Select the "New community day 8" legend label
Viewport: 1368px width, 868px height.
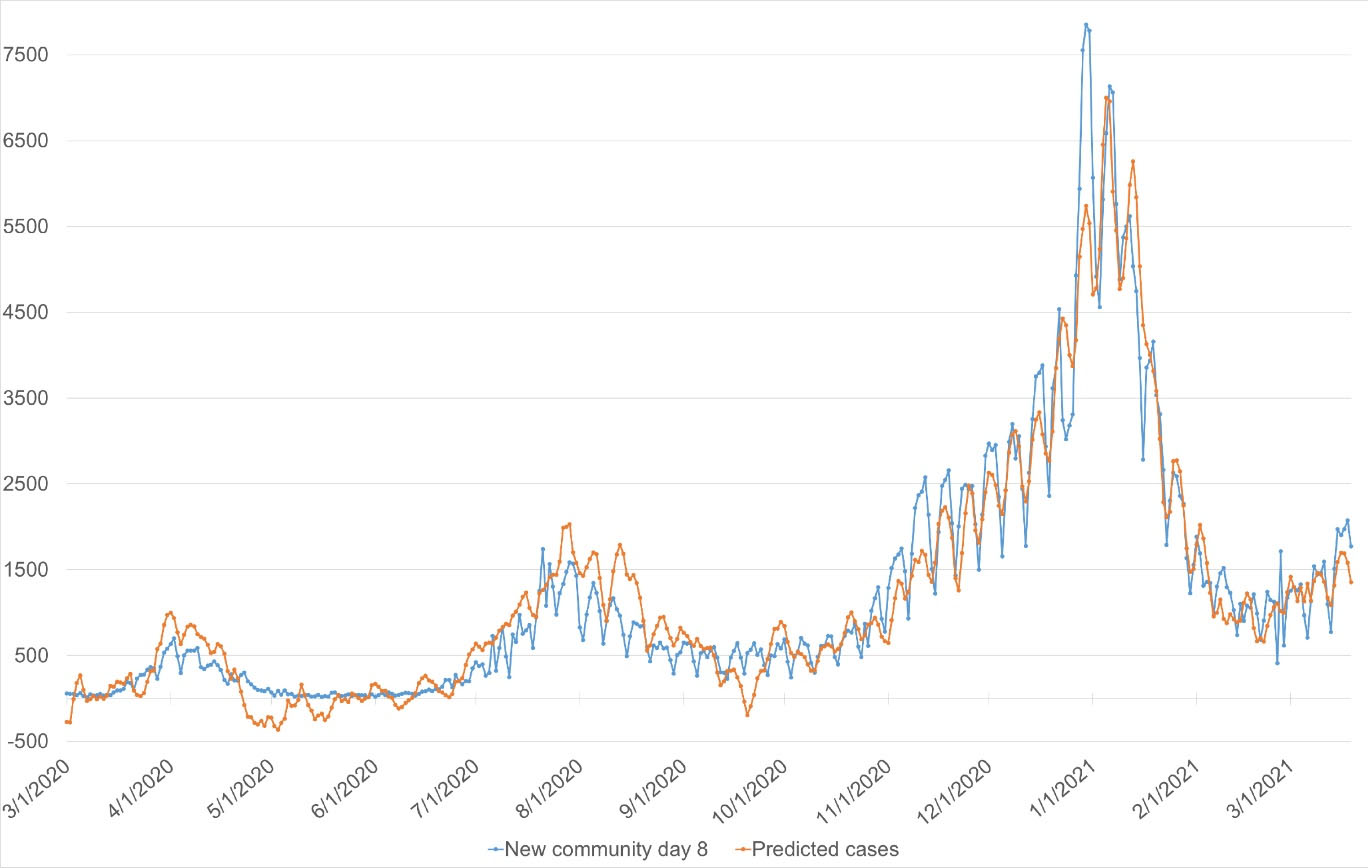(606, 850)
